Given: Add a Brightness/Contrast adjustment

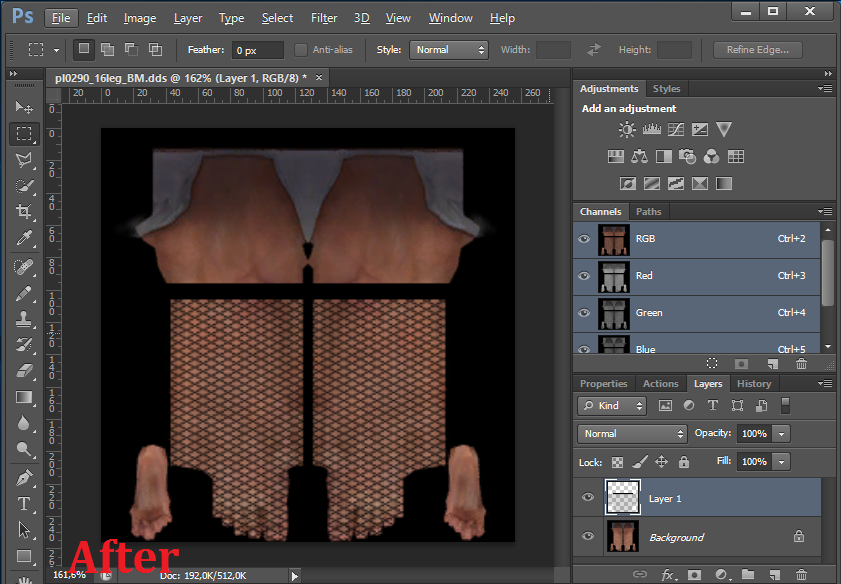Looking at the screenshot, I should [627, 129].
